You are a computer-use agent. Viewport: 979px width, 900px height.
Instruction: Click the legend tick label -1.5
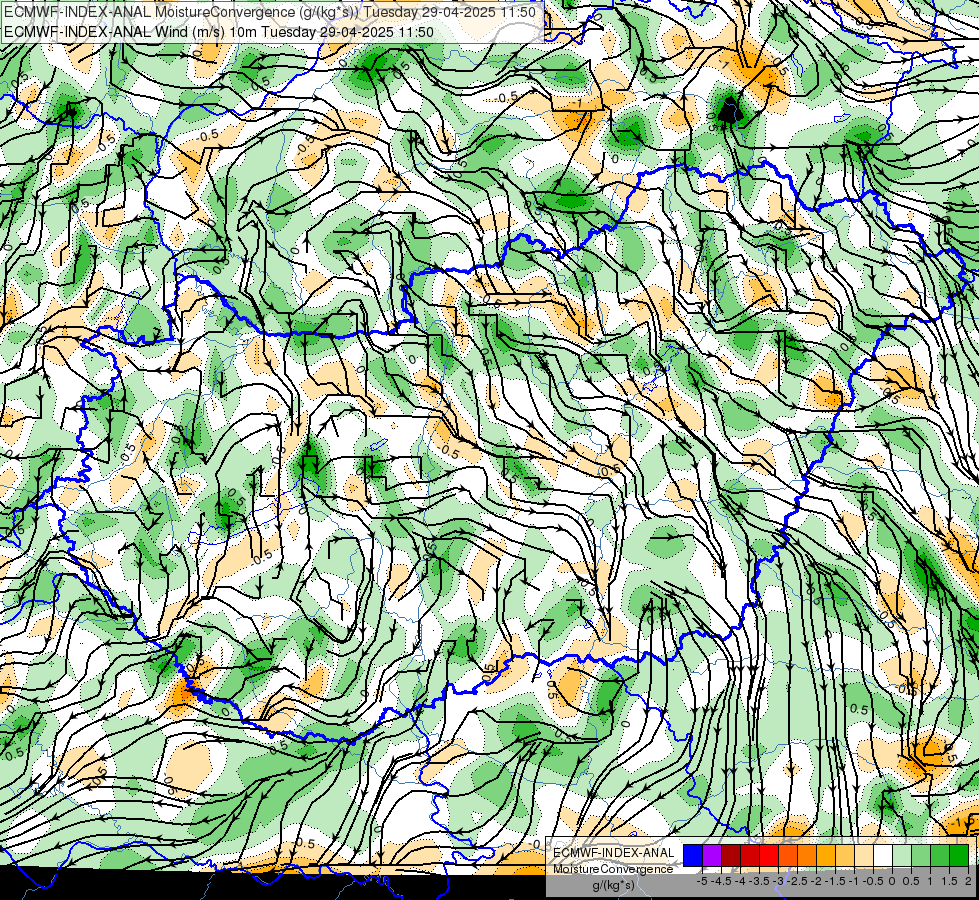pyautogui.click(x=835, y=881)
